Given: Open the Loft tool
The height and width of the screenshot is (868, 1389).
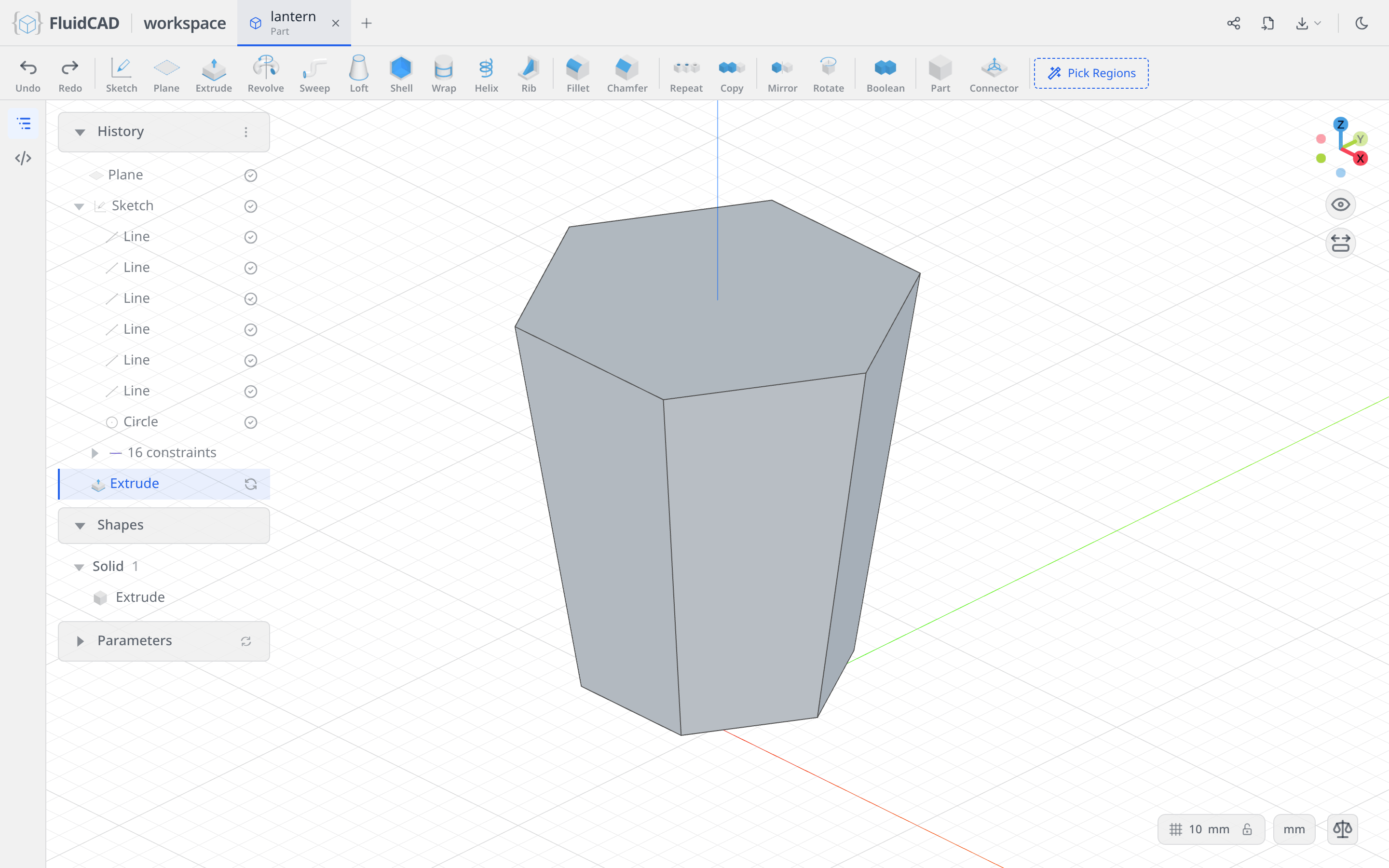Looking at the screenshot, I should tap(359, 75).
